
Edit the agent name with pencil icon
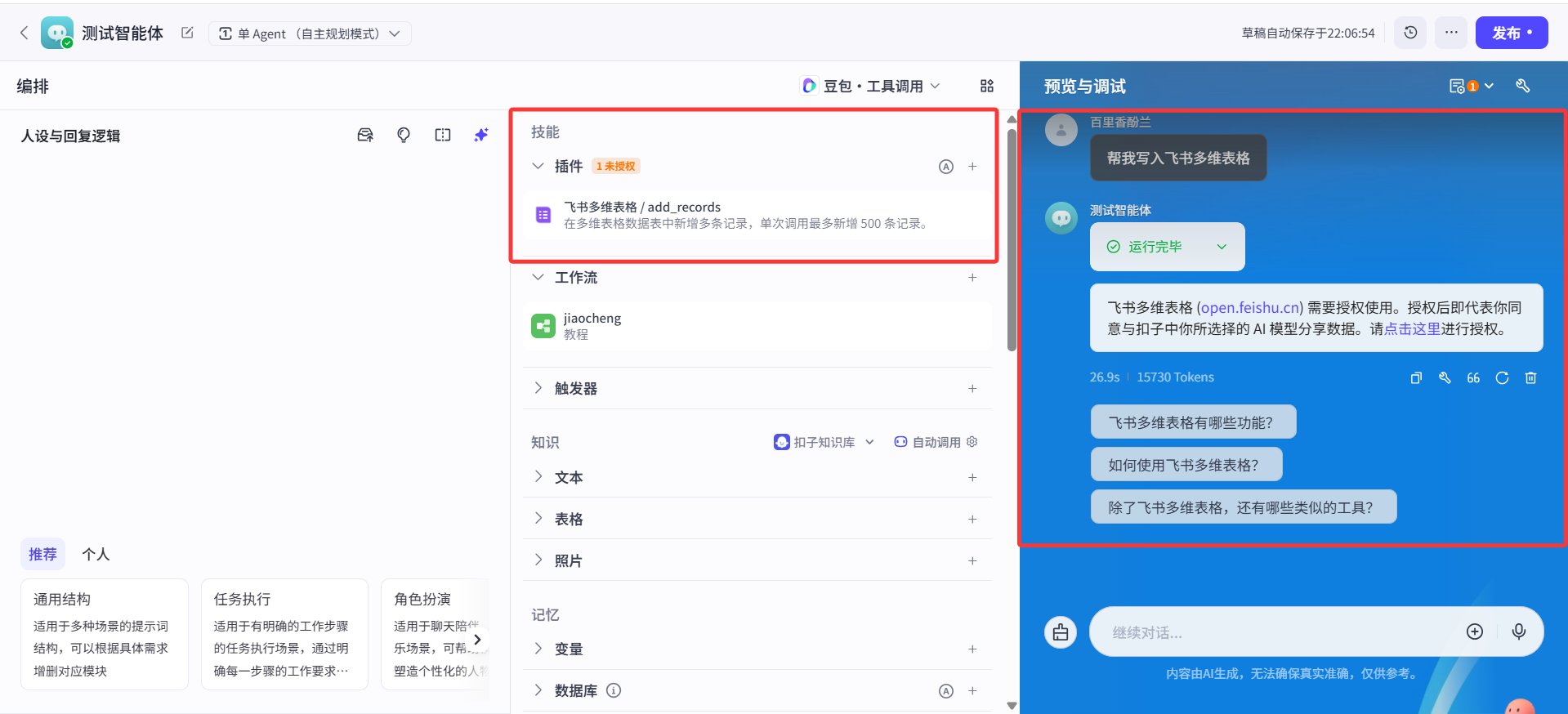click(x=187, y=33)
